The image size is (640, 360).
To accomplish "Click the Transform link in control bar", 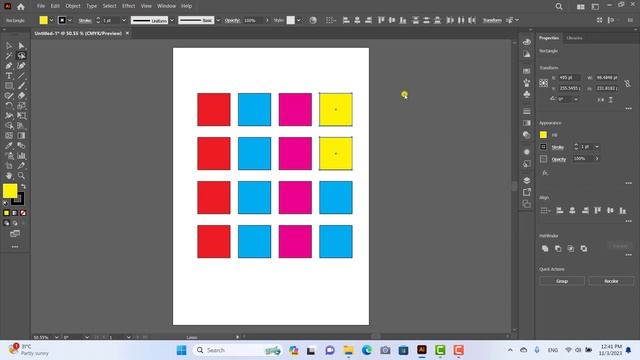I will pos(492,20).
